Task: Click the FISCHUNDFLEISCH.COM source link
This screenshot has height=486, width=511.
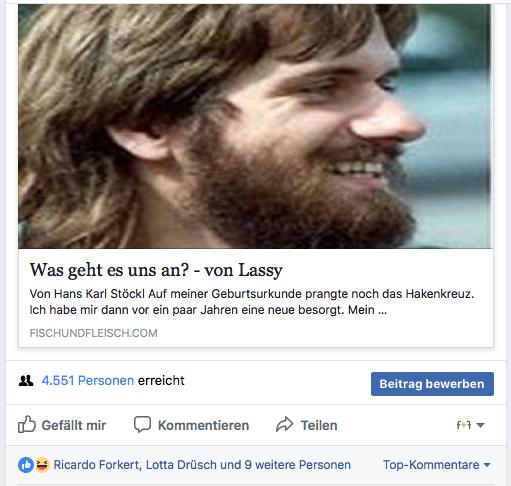Action: click(93, 333)
